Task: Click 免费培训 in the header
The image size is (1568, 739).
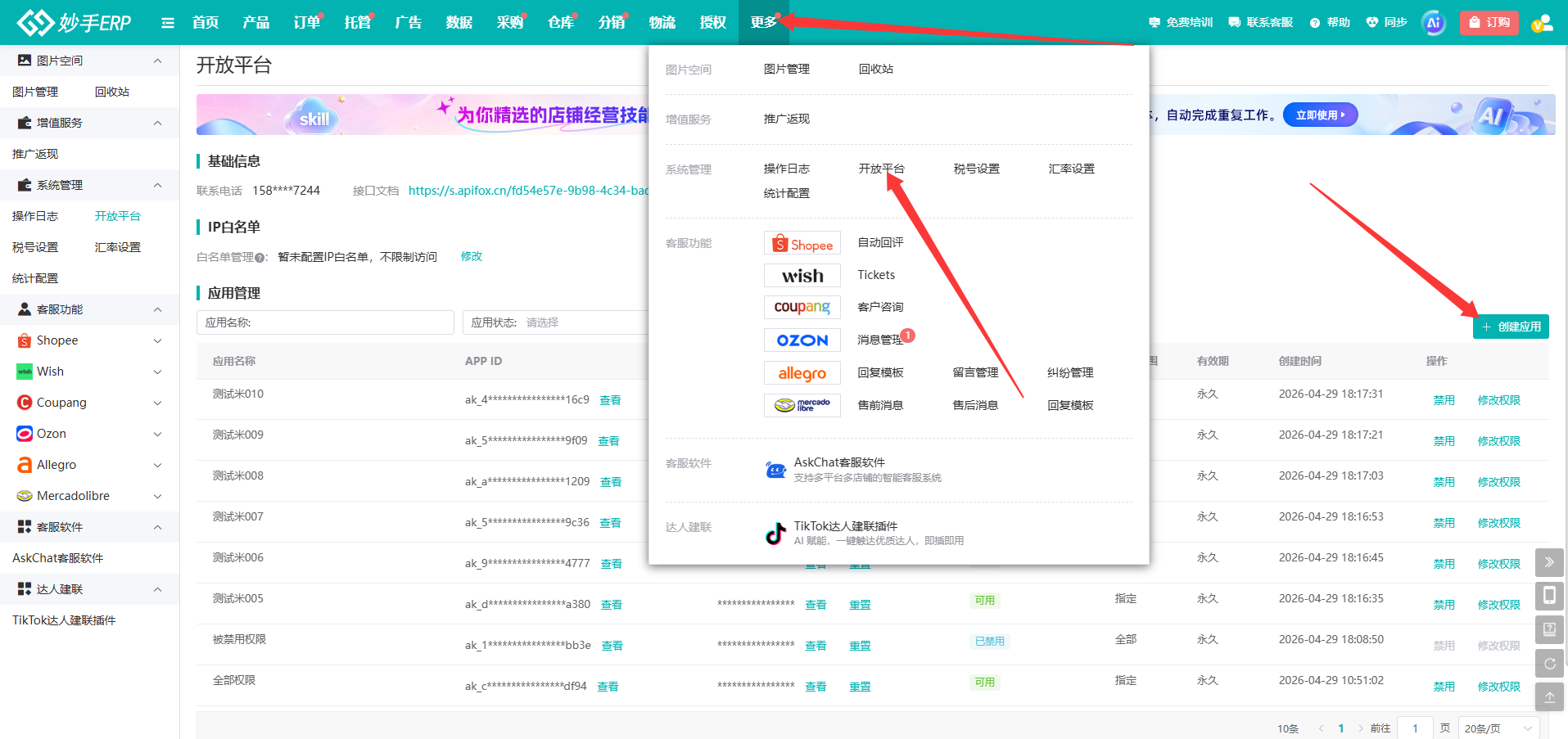Action: coord(1181,23)
